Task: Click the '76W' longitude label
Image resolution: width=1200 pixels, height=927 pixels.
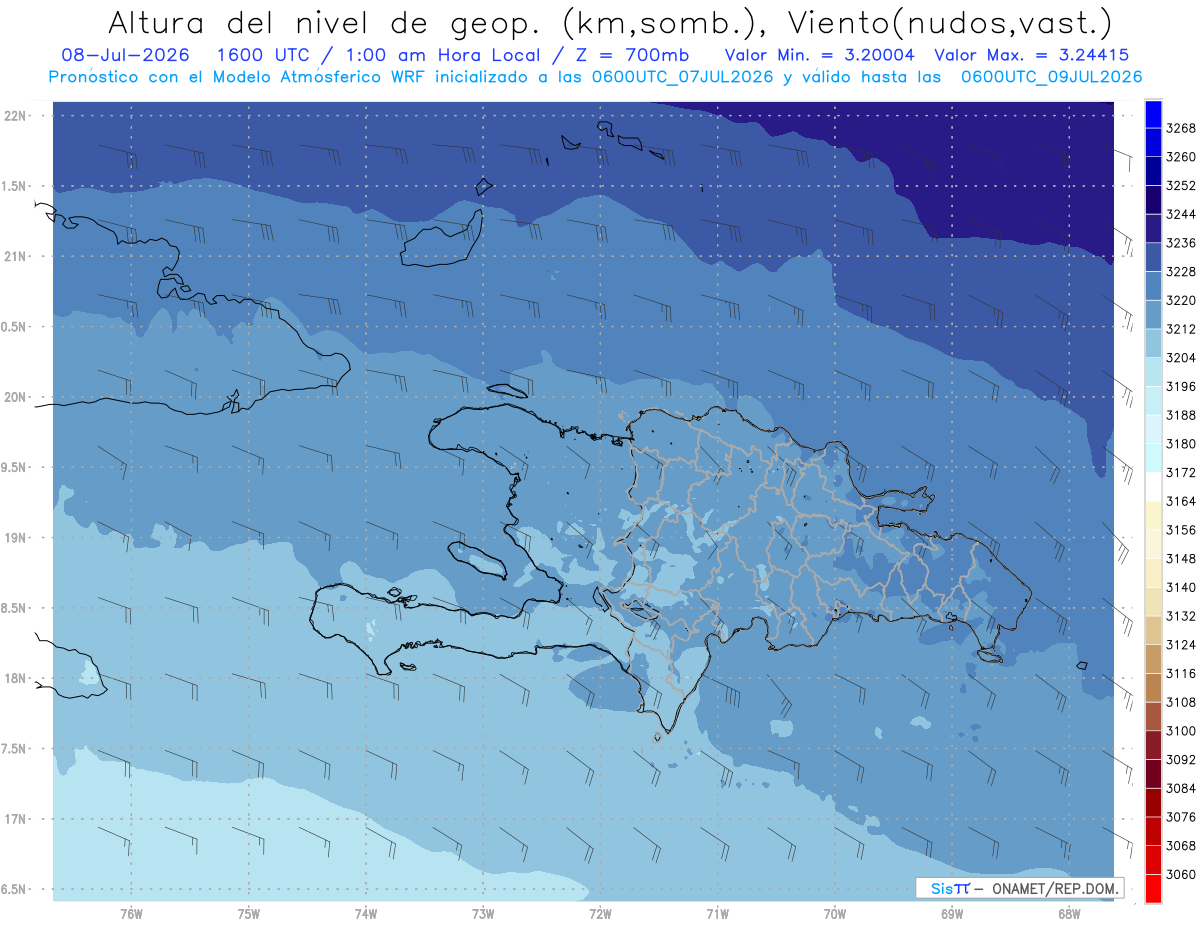Action: click(131, 914)
